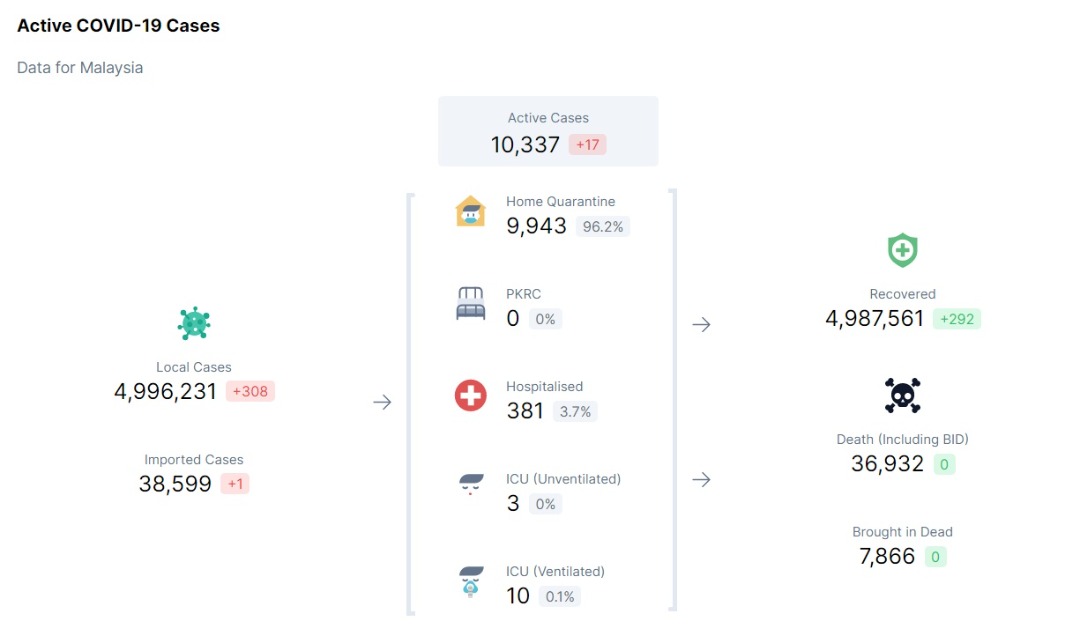Select the 96.2% Home Quarantine badge
The image size is (1080, 636).
tap(603, 227)
